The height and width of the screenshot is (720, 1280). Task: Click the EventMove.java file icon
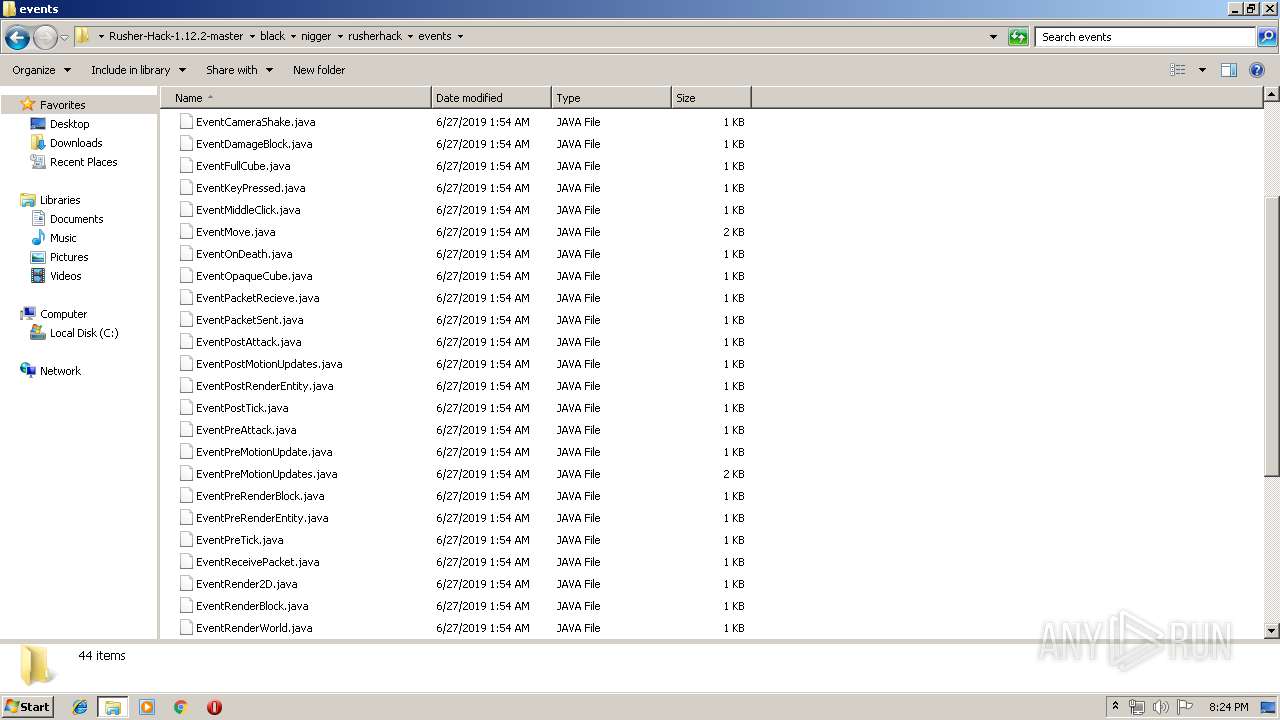pyautogui.click(x=186, y=231)
